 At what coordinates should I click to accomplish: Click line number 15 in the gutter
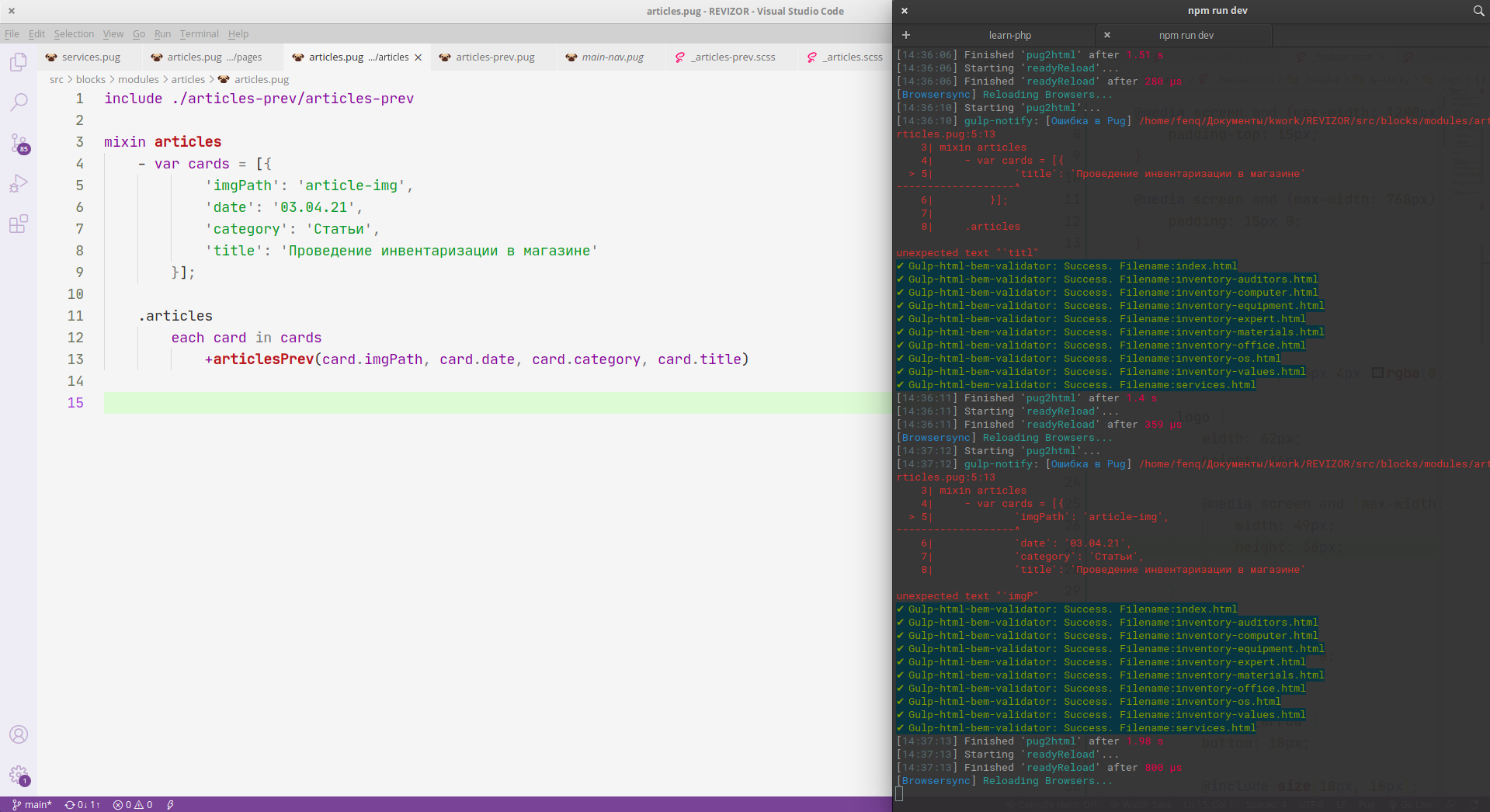coord(75,403)
